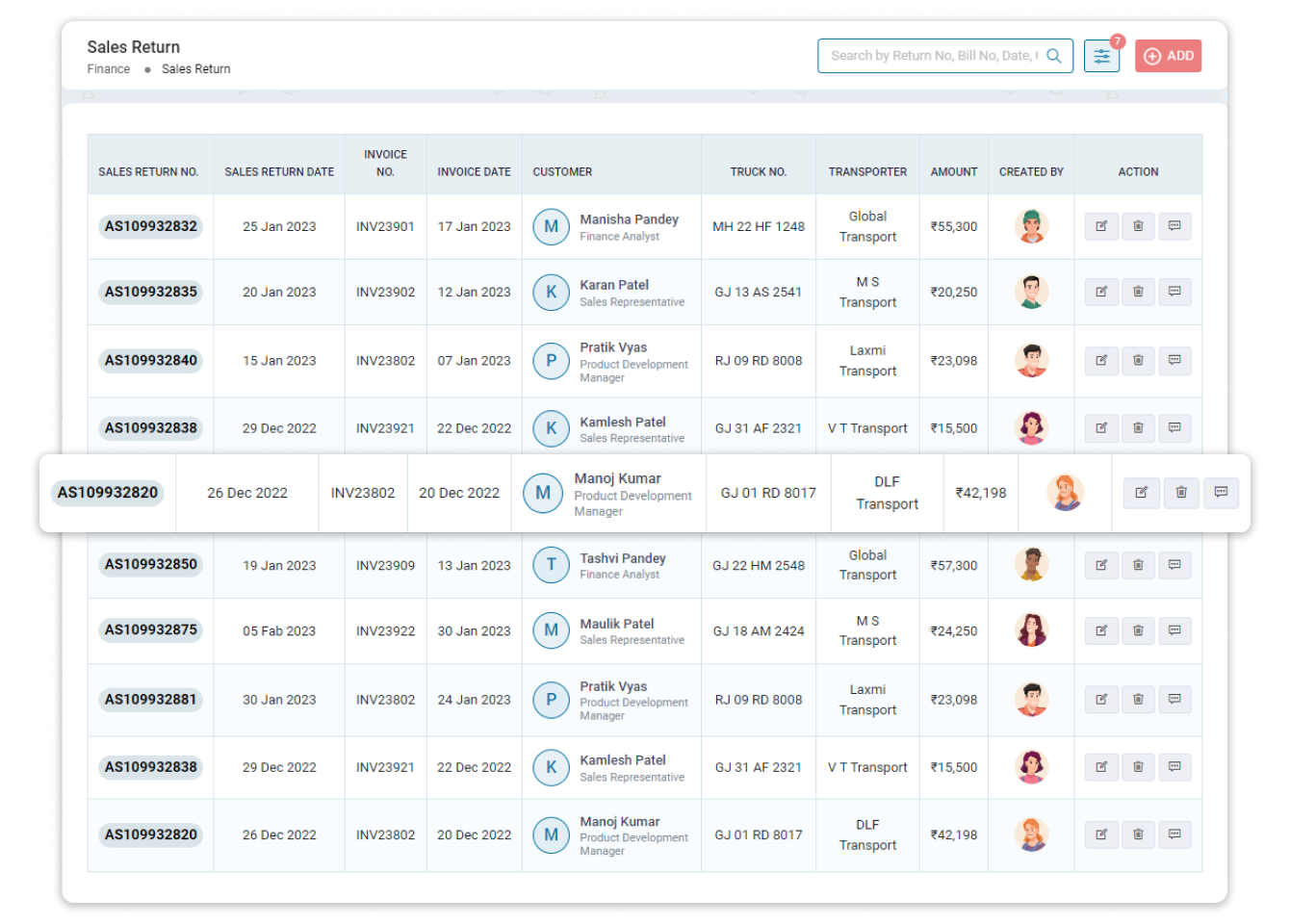Open comment bubble on Maulik Patel's row
This screenshot has width=1290, height=924.
coord(1174,630)
